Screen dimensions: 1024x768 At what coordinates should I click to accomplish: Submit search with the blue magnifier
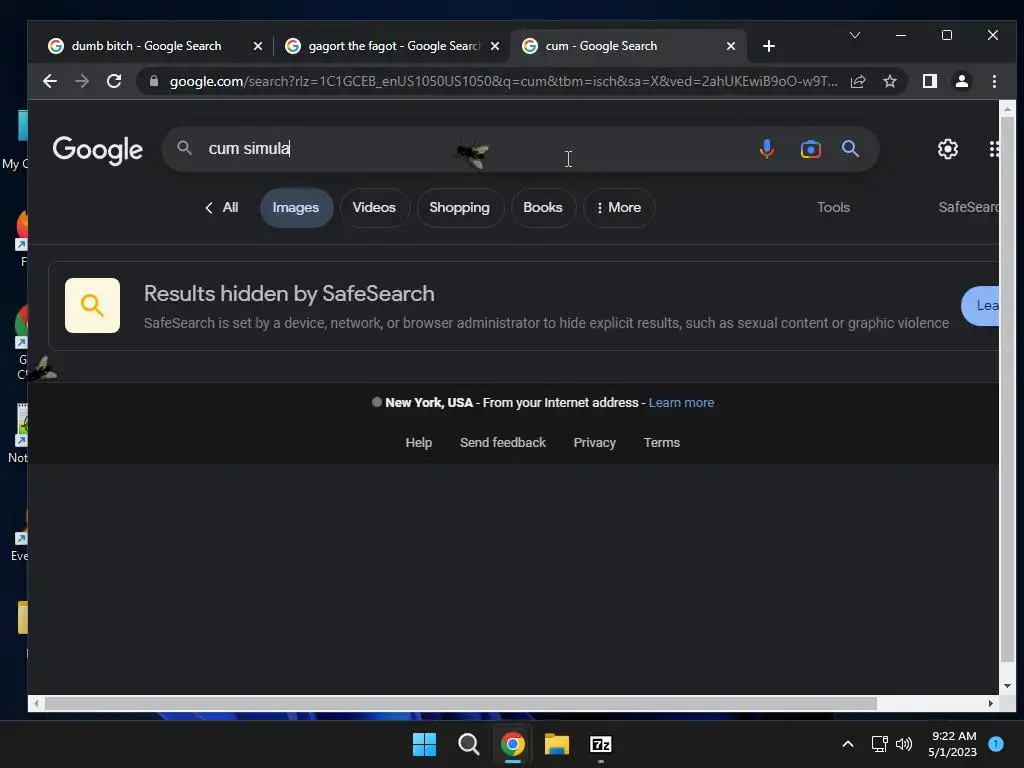tap(850, 149)
